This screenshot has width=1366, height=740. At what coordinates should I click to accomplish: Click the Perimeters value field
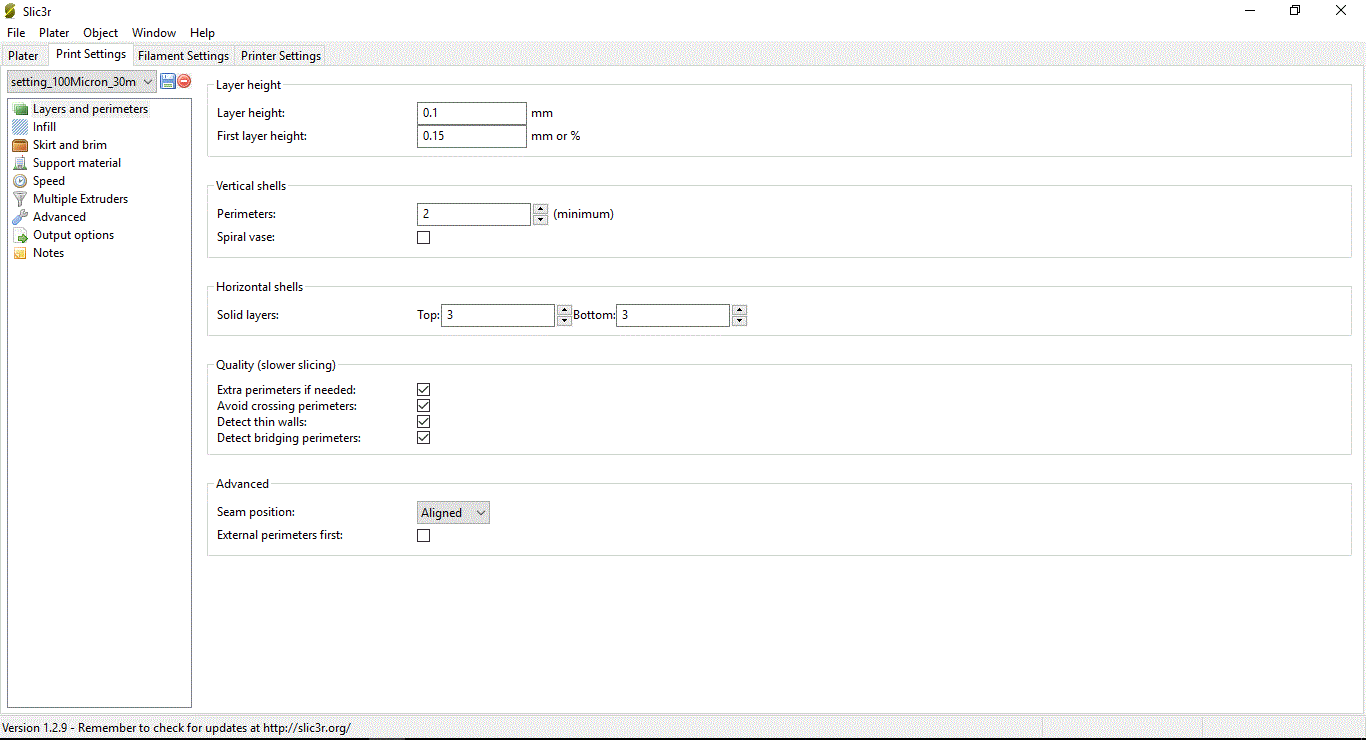[474, 214]
